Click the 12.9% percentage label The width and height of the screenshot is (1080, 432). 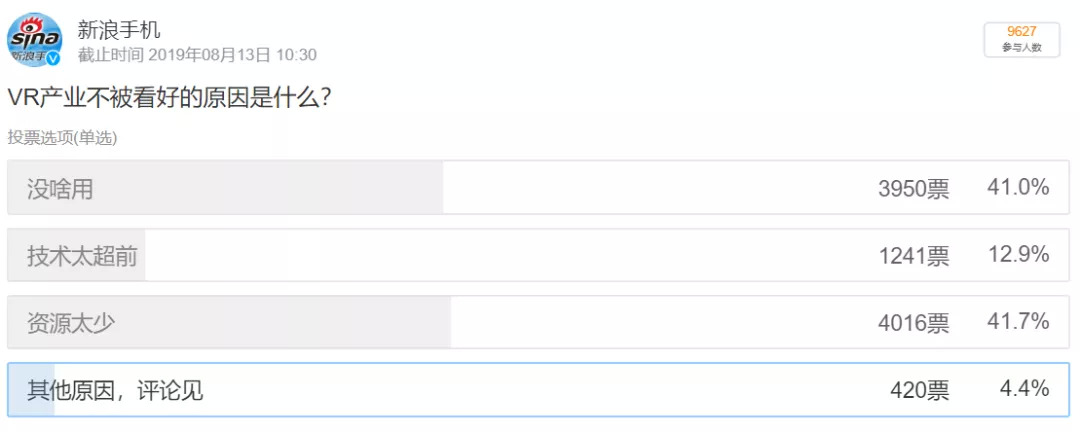click(x=1019, y=254)
